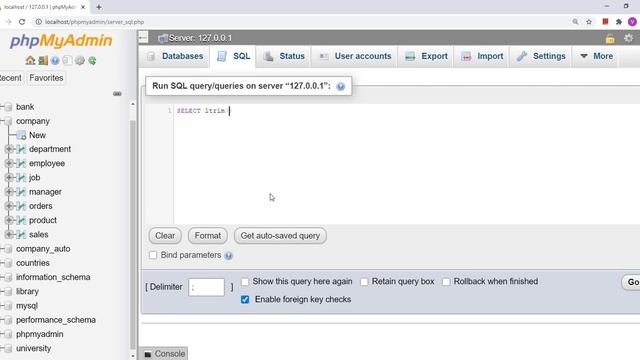Image resolution: width=640 pixels, height=360 pixels.
Task: Open the Import tab
Action: pos(482,56)
